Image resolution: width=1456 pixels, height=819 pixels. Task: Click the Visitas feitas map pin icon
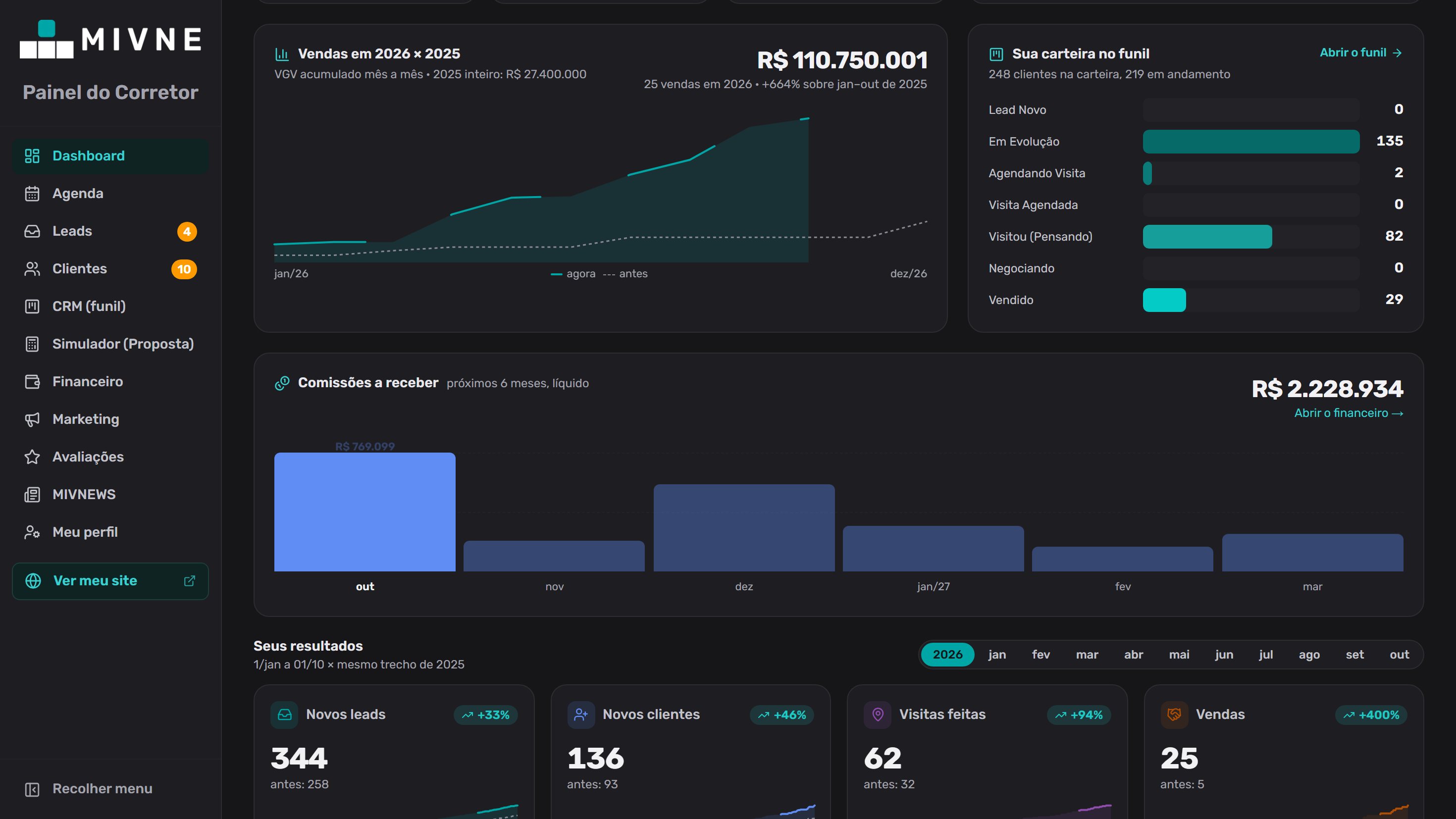(x=878, y=715)
